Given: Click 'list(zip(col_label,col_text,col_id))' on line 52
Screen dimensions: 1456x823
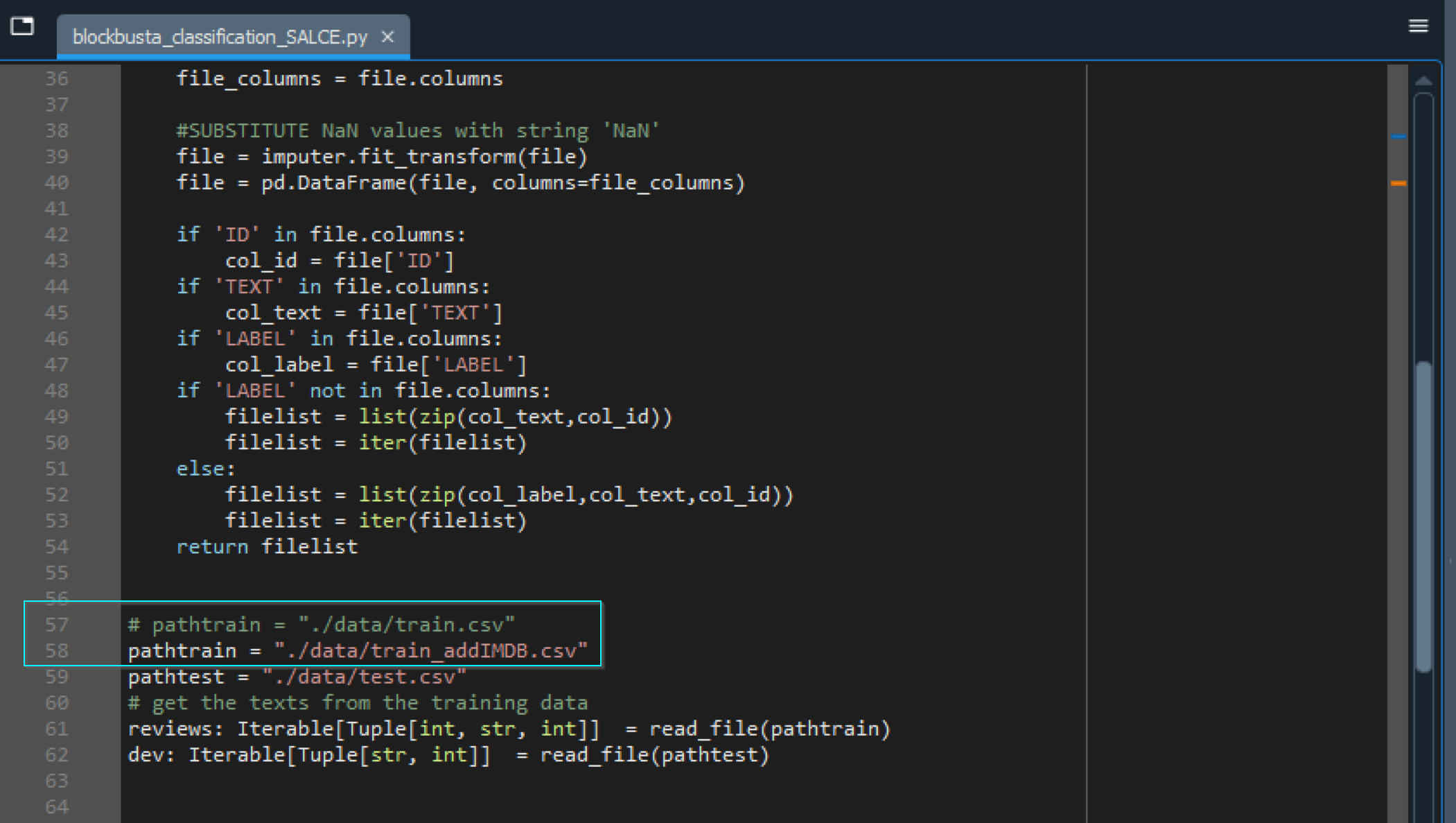Looking at the screenshot, I should click(576, 494).
